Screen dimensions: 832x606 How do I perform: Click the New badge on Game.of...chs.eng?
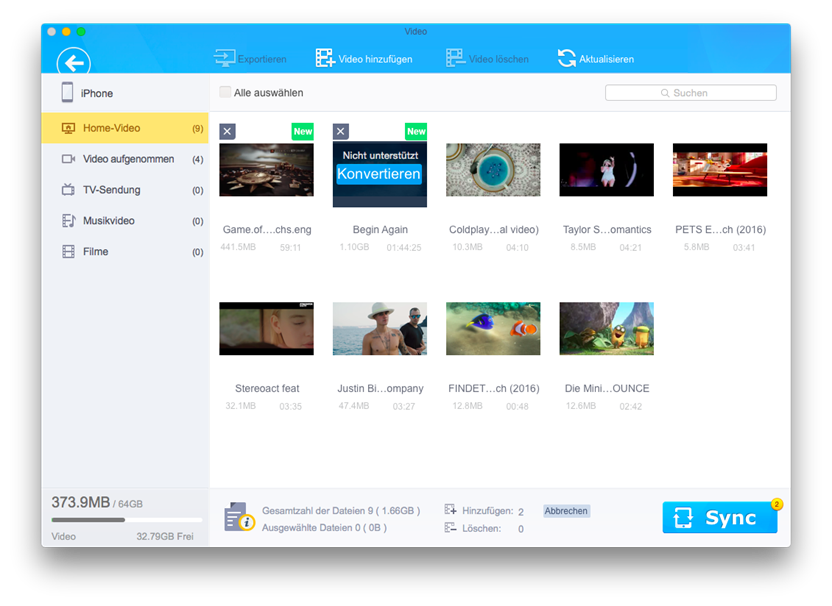pos(302,131)
